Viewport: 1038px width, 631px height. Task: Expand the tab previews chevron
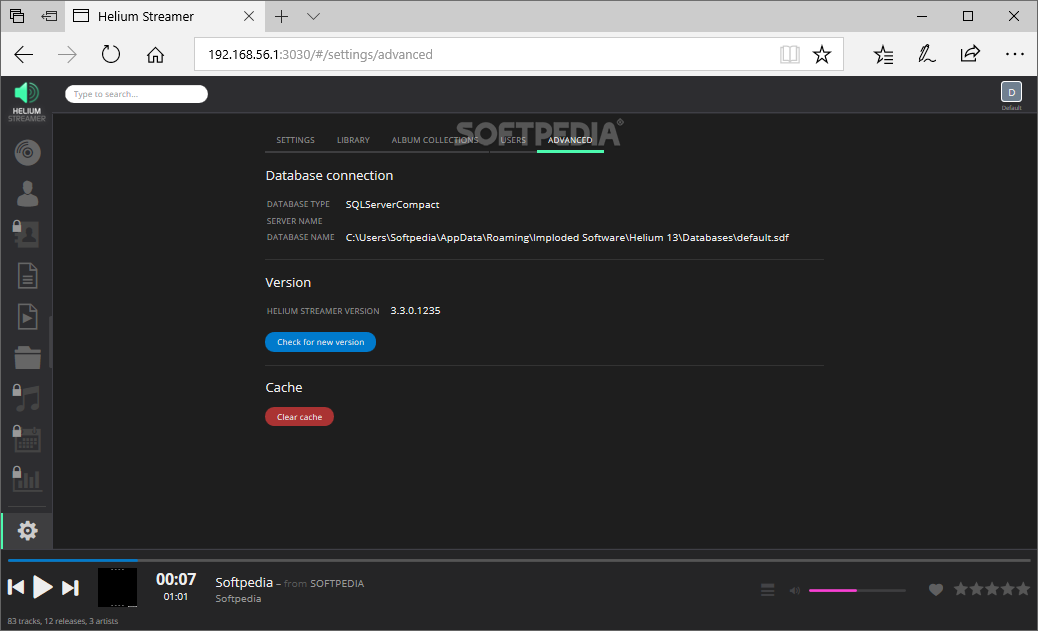click(x=314, y=17)
